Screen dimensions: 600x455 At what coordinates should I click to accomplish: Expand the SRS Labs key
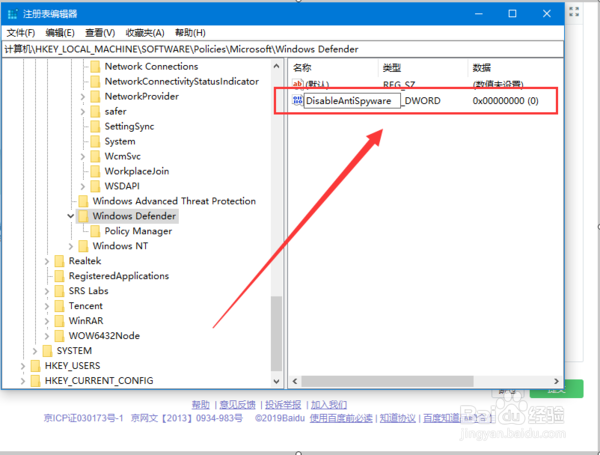(x=47, y=291)
